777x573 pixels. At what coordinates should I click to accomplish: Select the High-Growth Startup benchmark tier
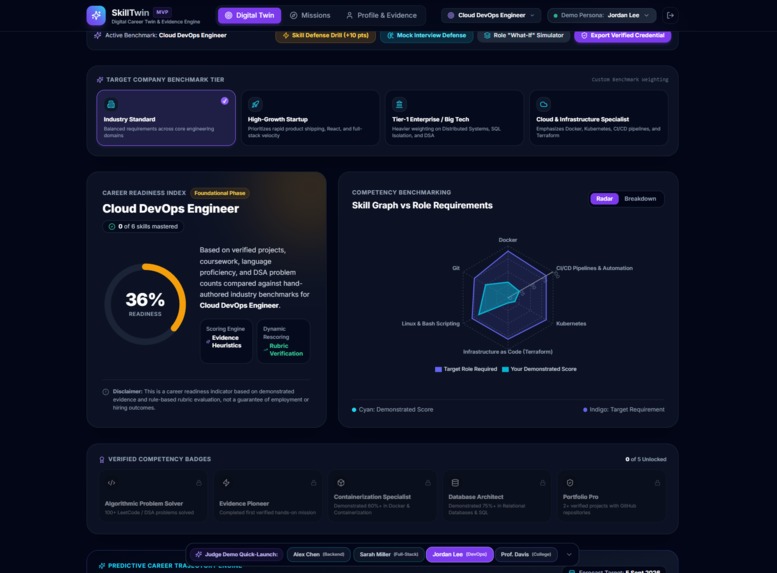coord(310,118)
